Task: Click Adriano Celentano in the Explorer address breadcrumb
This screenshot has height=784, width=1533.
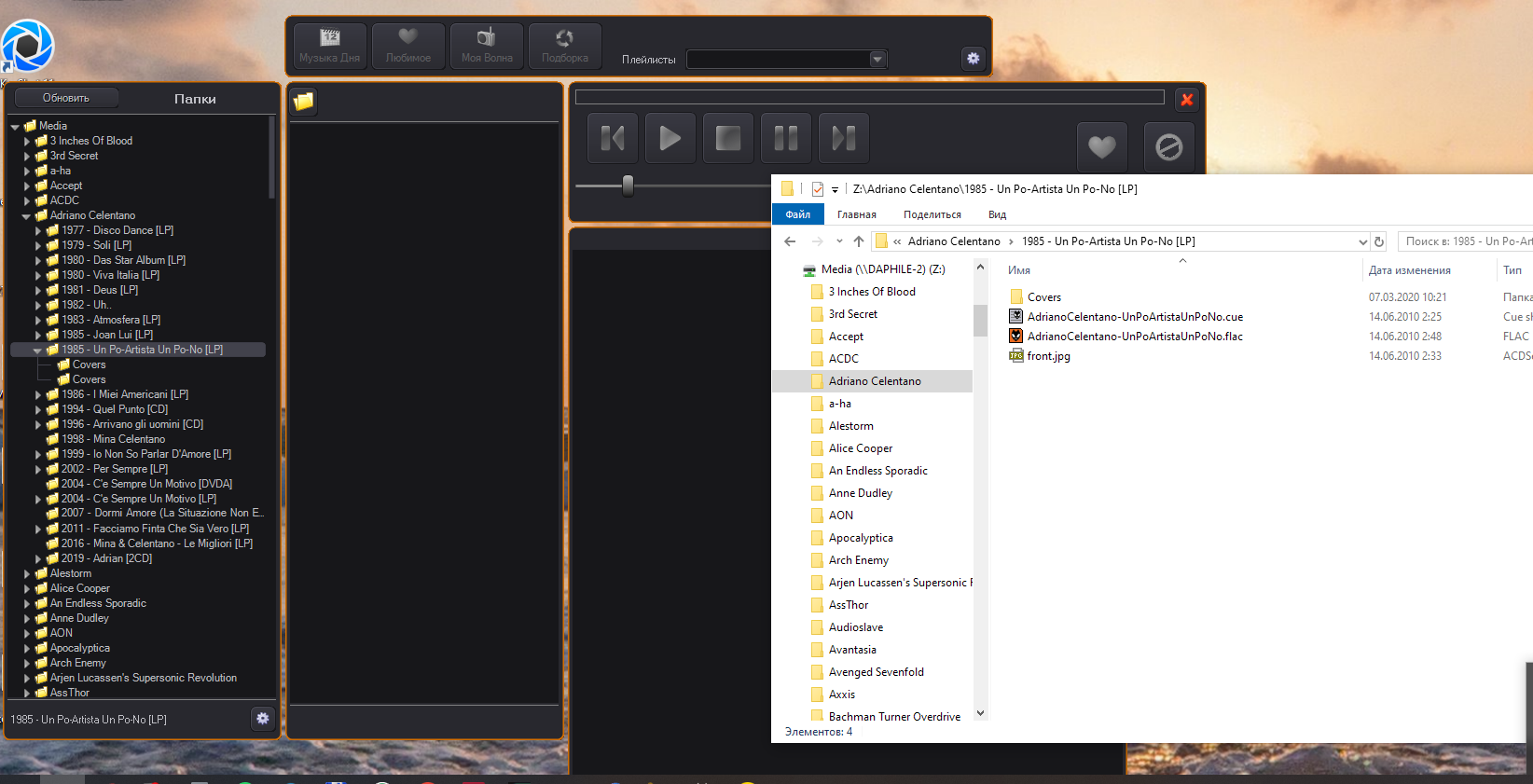Action: (x=954, y=241)
